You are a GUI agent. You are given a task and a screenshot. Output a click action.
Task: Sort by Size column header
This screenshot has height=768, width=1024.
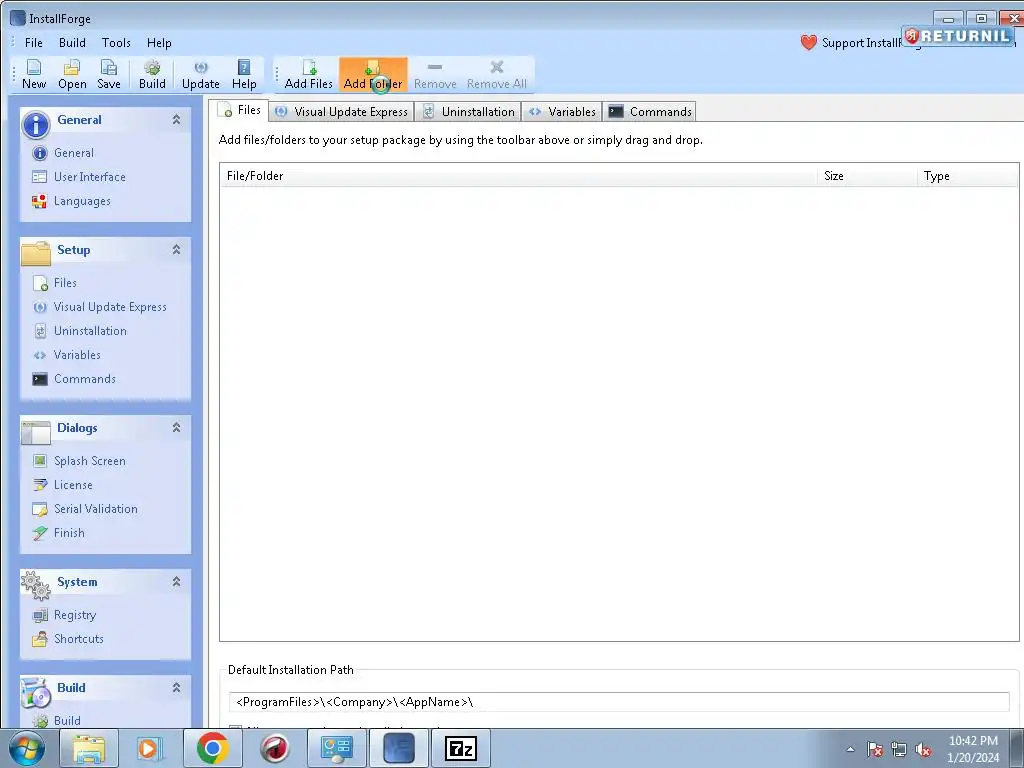(867, 176)
